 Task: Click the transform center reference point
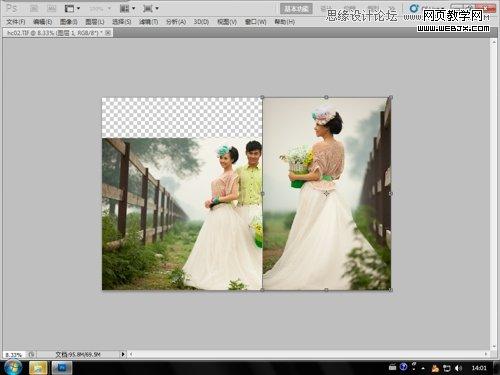tap(326, 193)
